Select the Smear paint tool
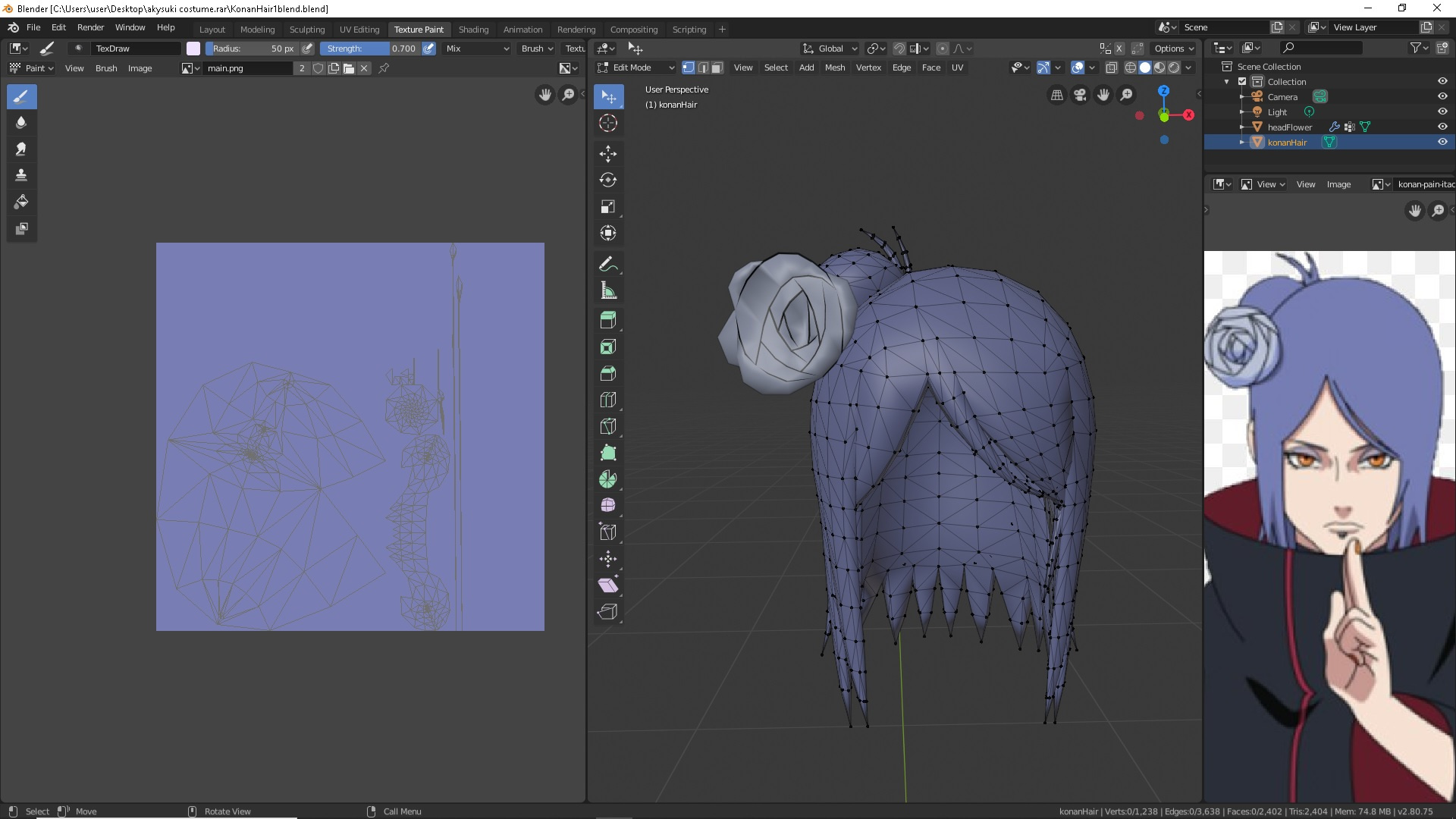Viewport: 1456px width, 819px height. [21, 149]
